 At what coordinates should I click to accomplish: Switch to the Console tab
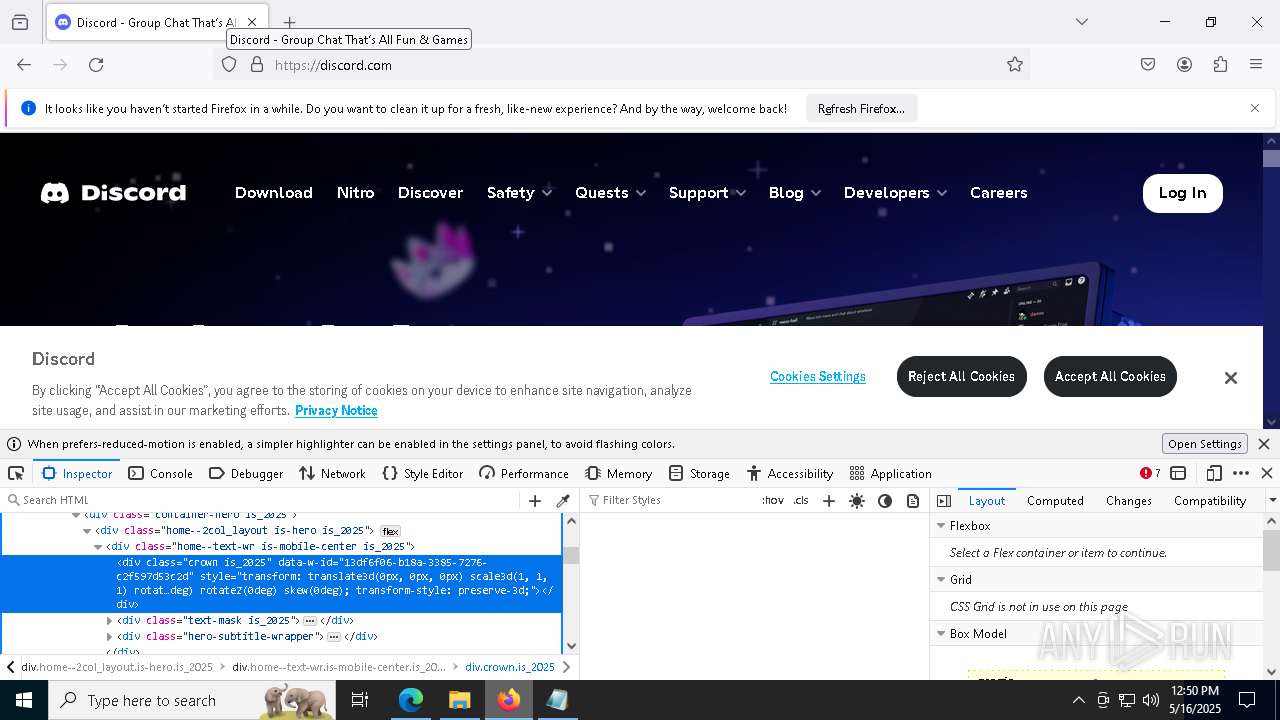(x=160, y=473)
